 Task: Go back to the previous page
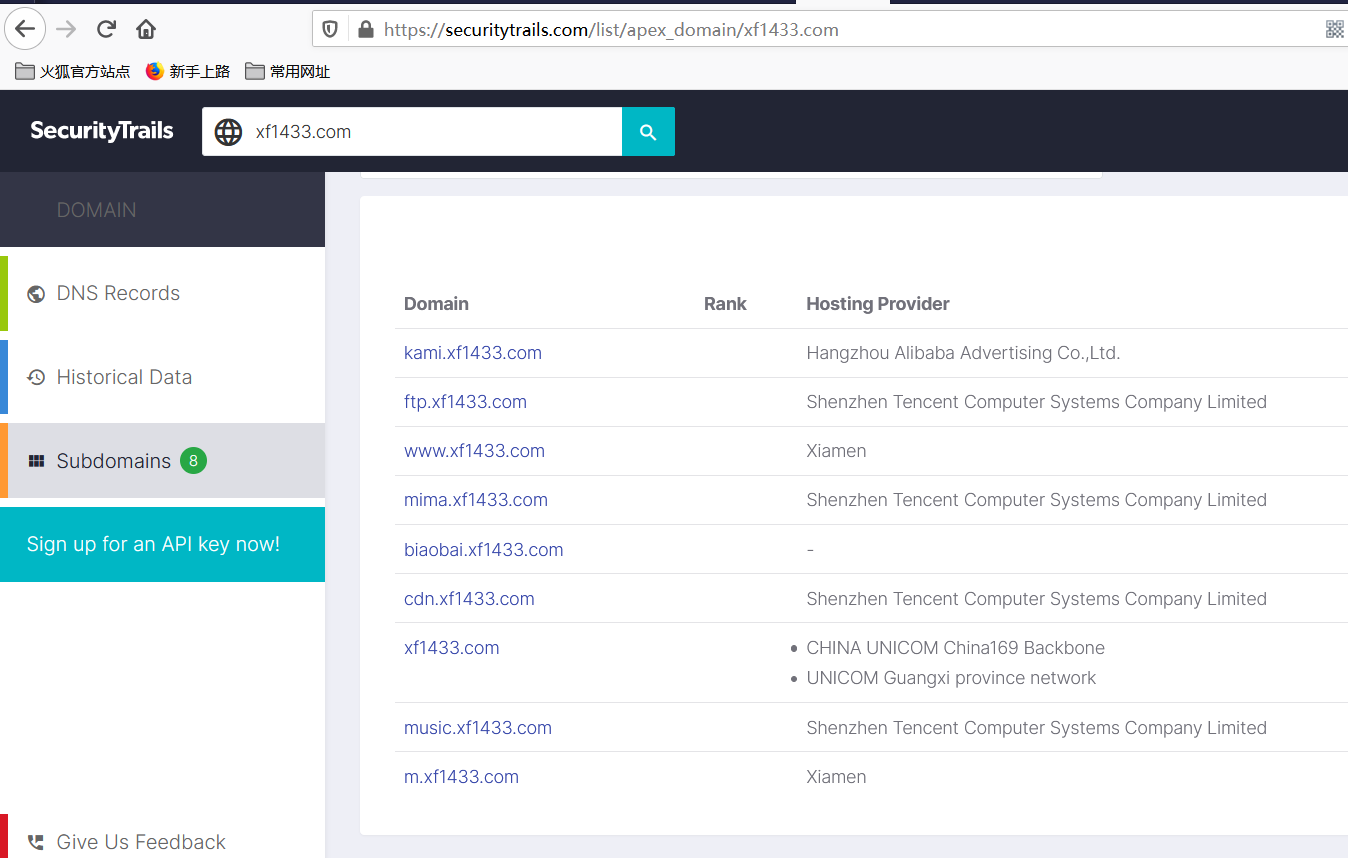[x=26, y=28]
